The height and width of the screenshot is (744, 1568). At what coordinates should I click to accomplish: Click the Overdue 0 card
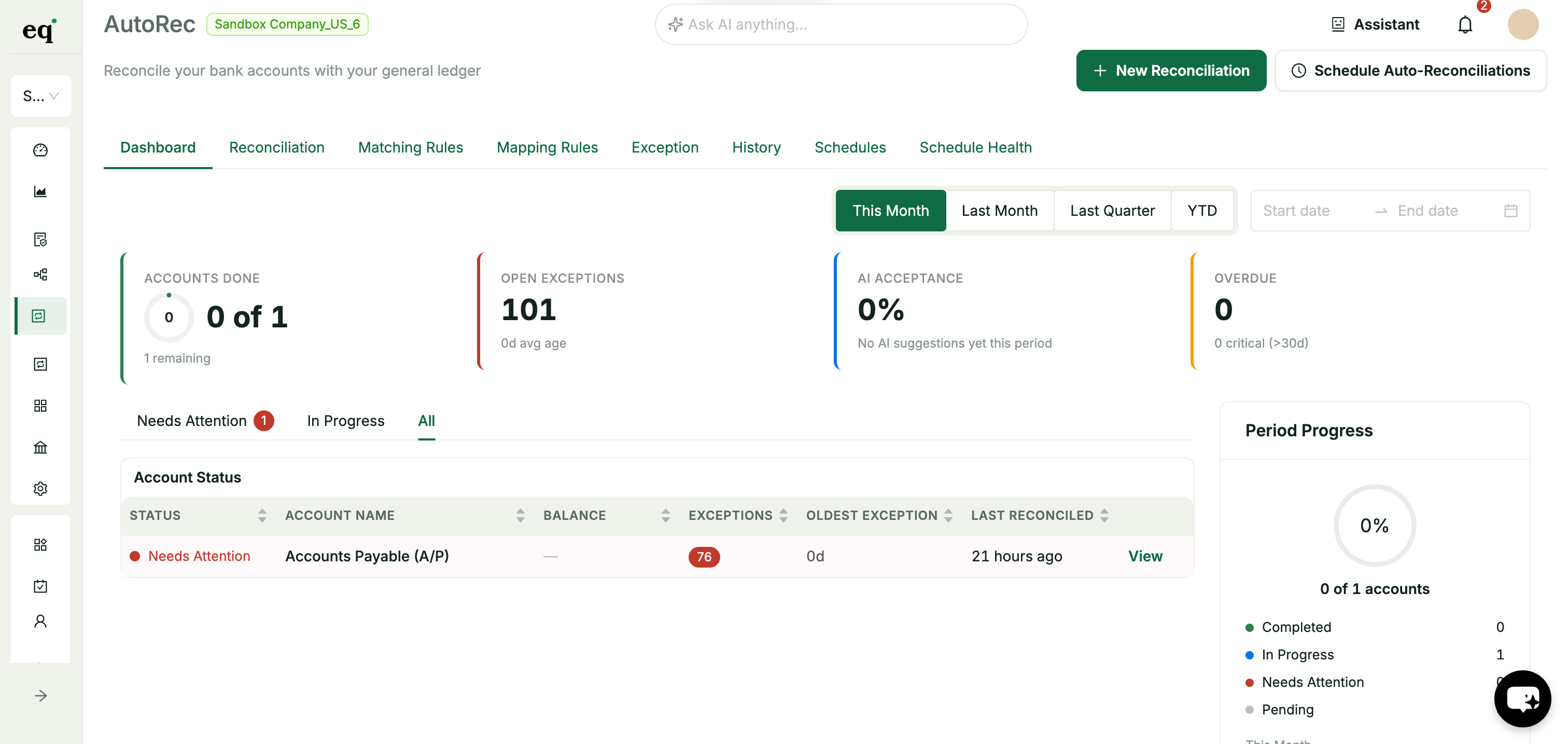coord(1360,310)
